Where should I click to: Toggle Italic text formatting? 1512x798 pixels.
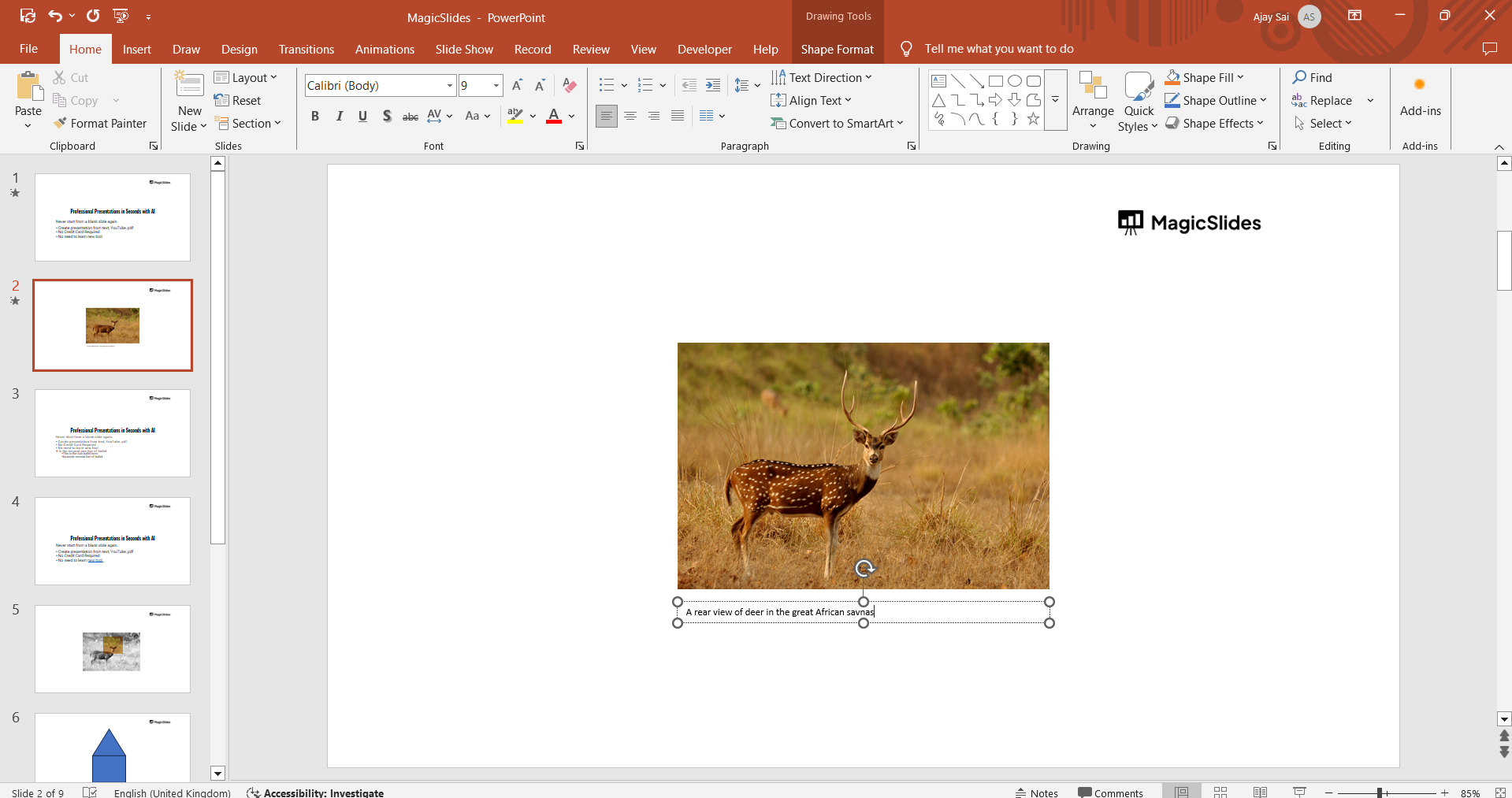(x=339, y=117)
